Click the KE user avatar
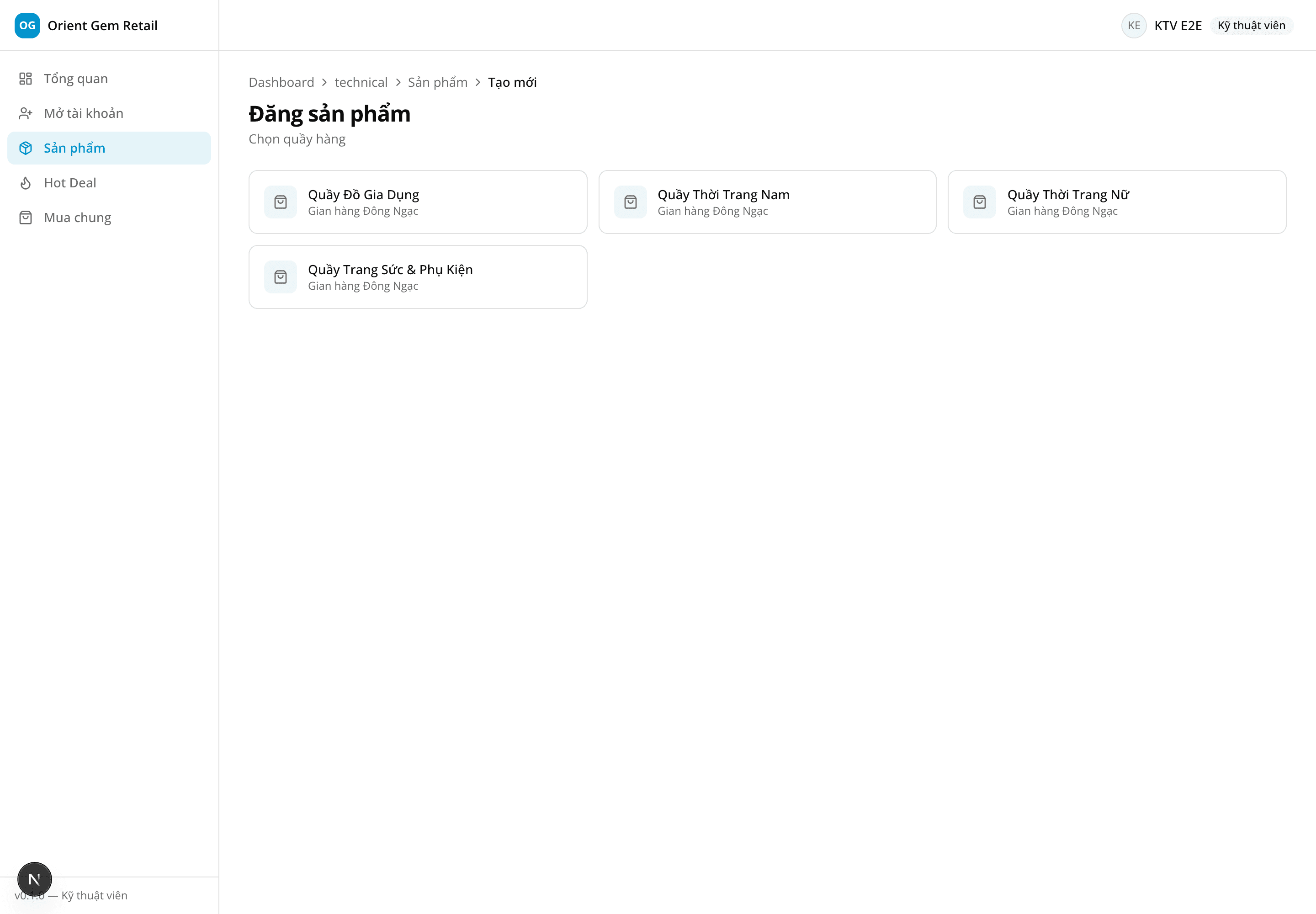 pos(1134,25)
